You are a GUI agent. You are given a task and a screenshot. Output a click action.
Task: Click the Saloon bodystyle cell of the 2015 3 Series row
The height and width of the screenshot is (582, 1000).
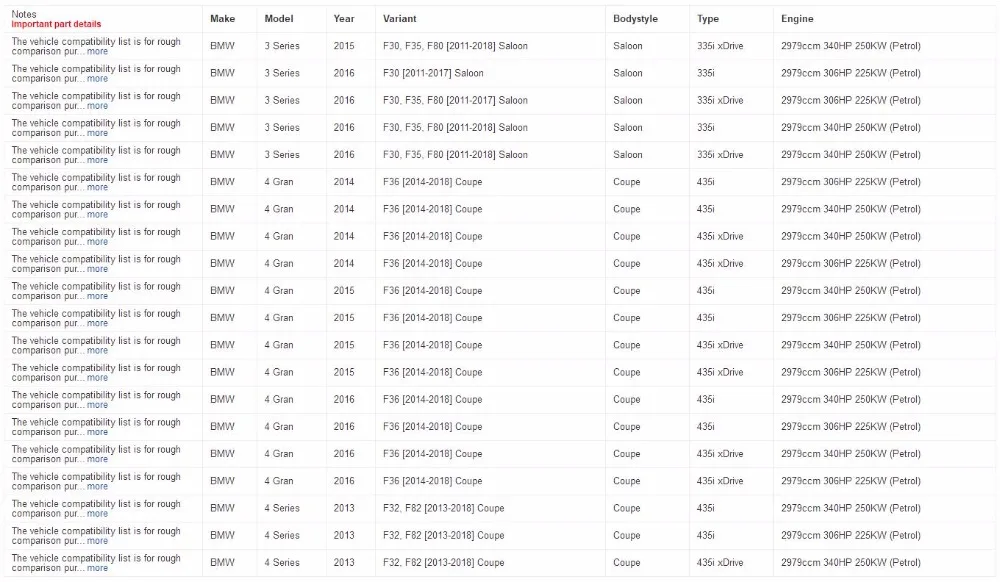628,46
